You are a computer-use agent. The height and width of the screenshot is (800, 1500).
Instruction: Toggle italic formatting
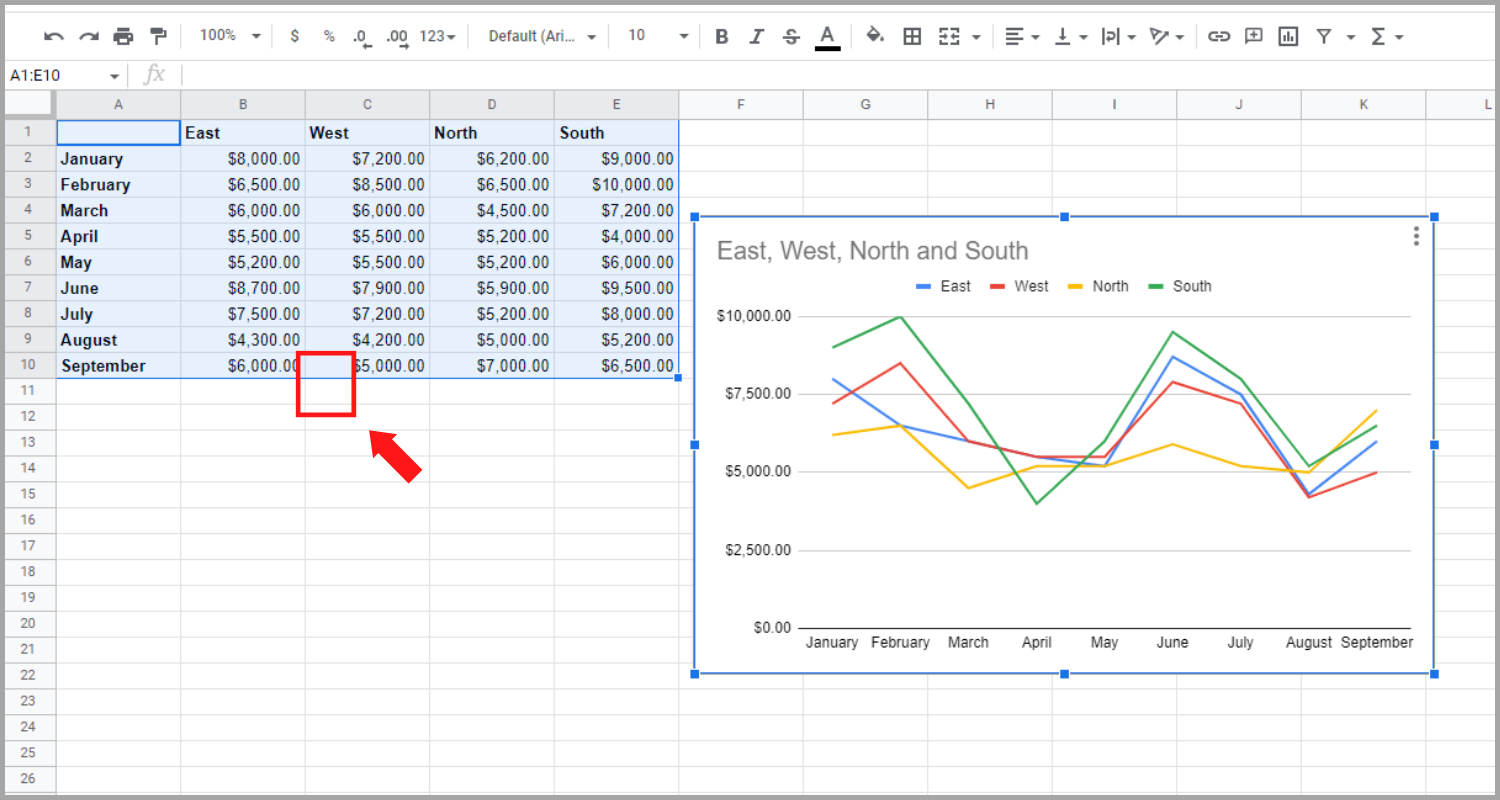coord(756,35)
